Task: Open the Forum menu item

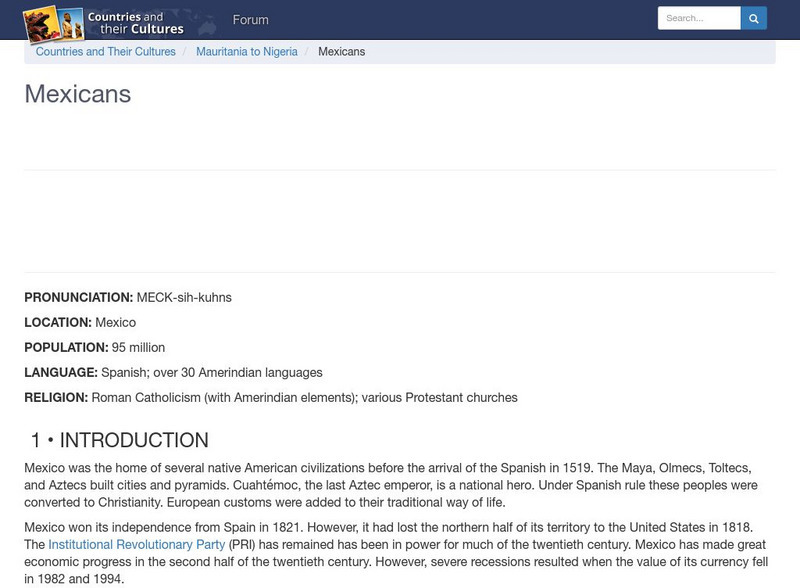Action: [x=250, y=20]
